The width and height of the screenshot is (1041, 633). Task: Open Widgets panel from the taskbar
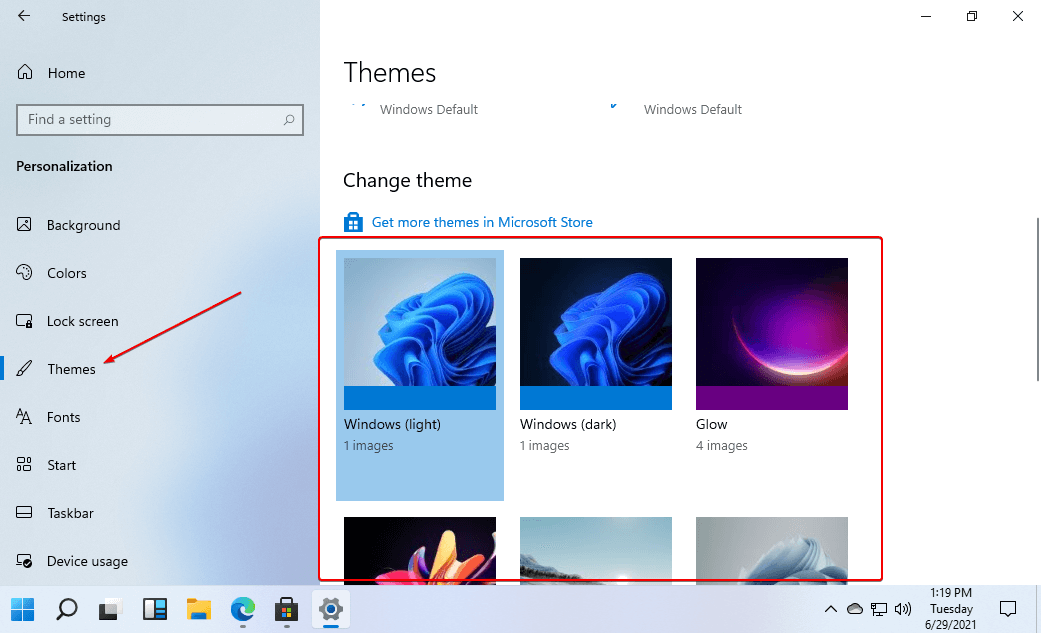coord(155,609)
